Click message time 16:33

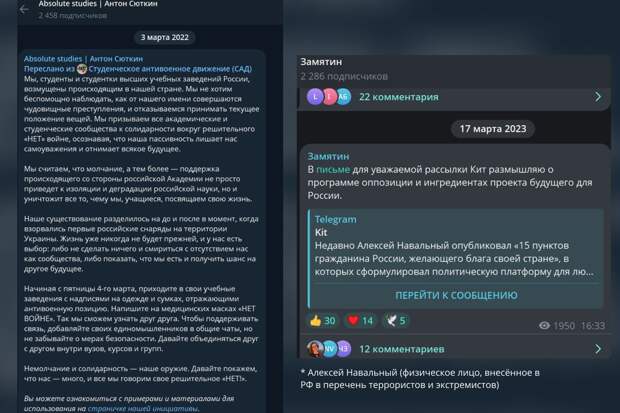tap(593, 326)
